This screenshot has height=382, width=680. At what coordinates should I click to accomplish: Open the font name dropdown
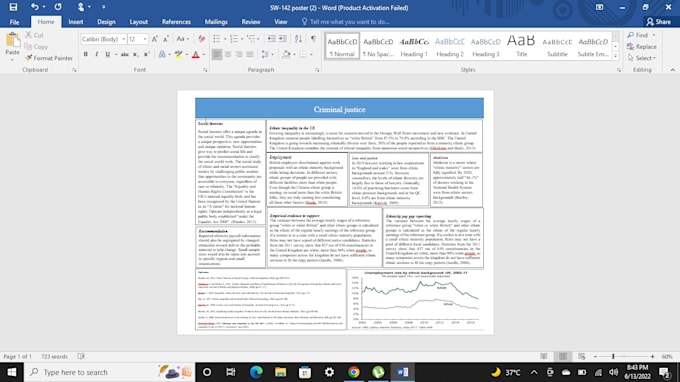(124, 39)
